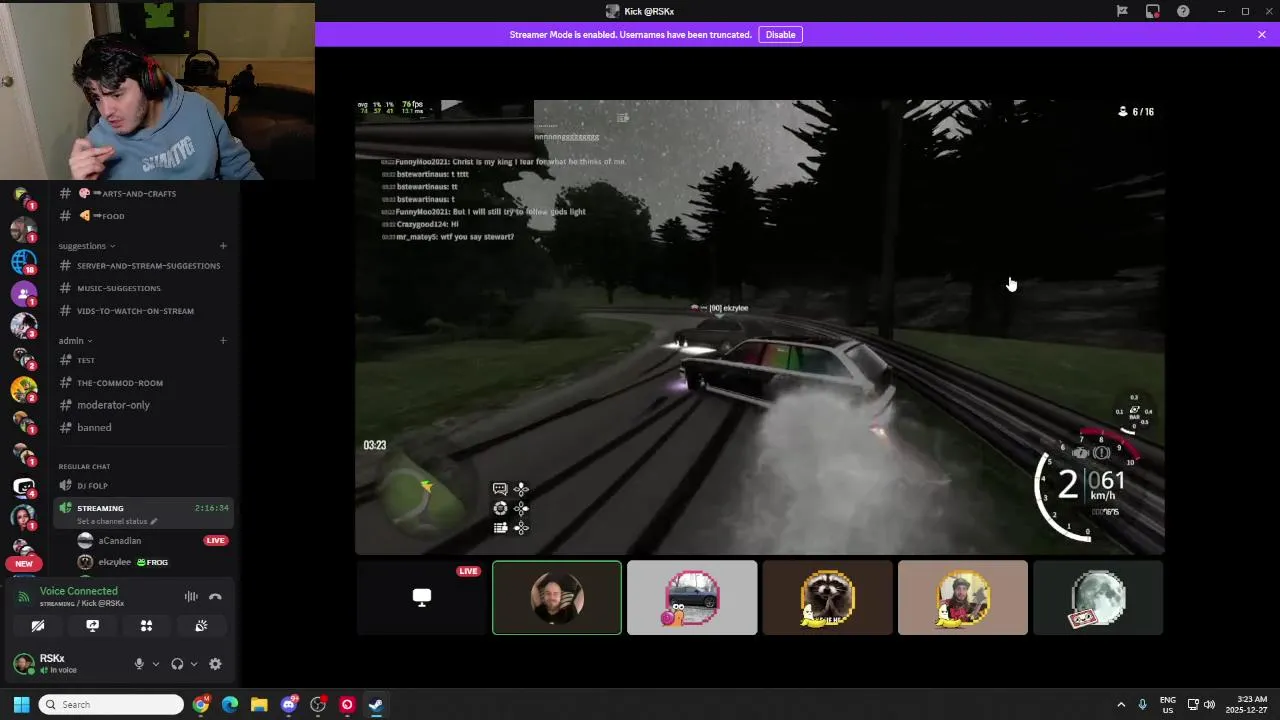This screenshot has width=1280, height=720.
Task: Open Microsoft Edge from the taskbar
Action: coord(230,705)
